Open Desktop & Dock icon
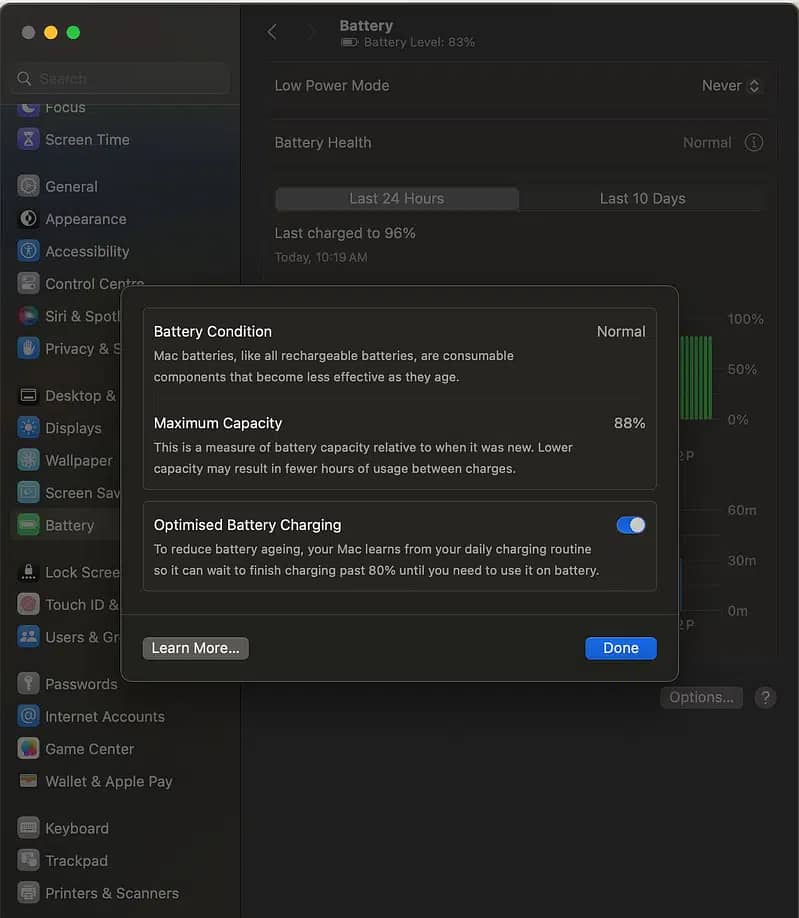The image size is (799, 918). click(28, 396)
